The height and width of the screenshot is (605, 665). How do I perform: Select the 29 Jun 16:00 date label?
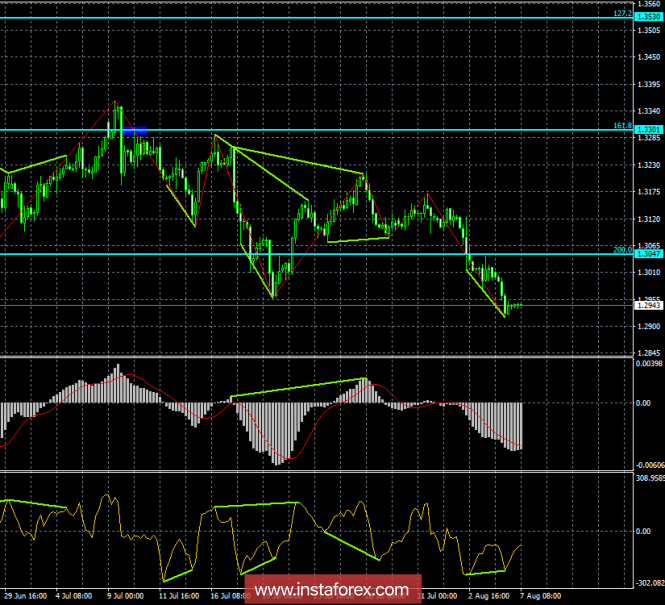pos(24,597)
